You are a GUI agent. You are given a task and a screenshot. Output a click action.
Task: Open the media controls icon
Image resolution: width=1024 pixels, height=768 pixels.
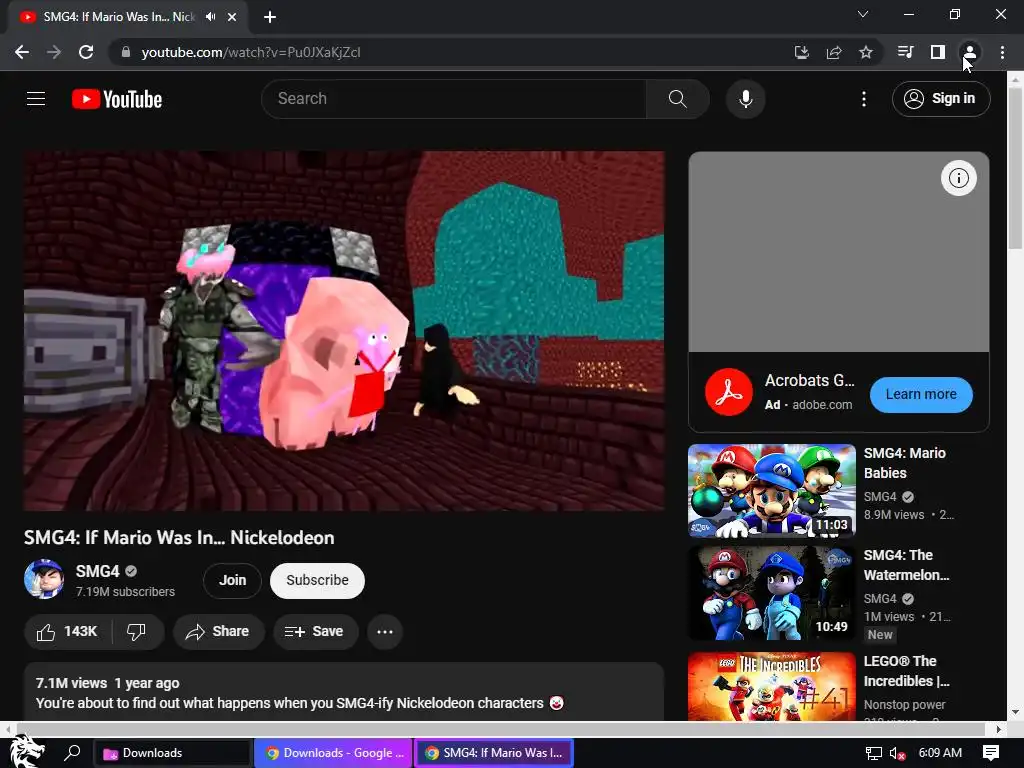905,52
